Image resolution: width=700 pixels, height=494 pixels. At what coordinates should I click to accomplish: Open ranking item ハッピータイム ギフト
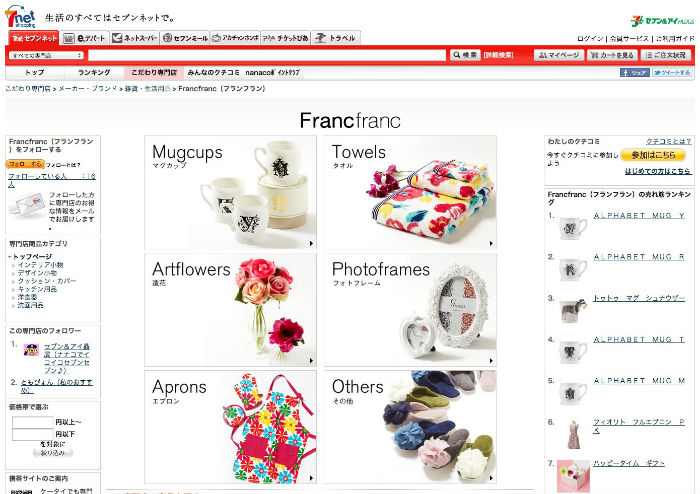click(629, 463)
